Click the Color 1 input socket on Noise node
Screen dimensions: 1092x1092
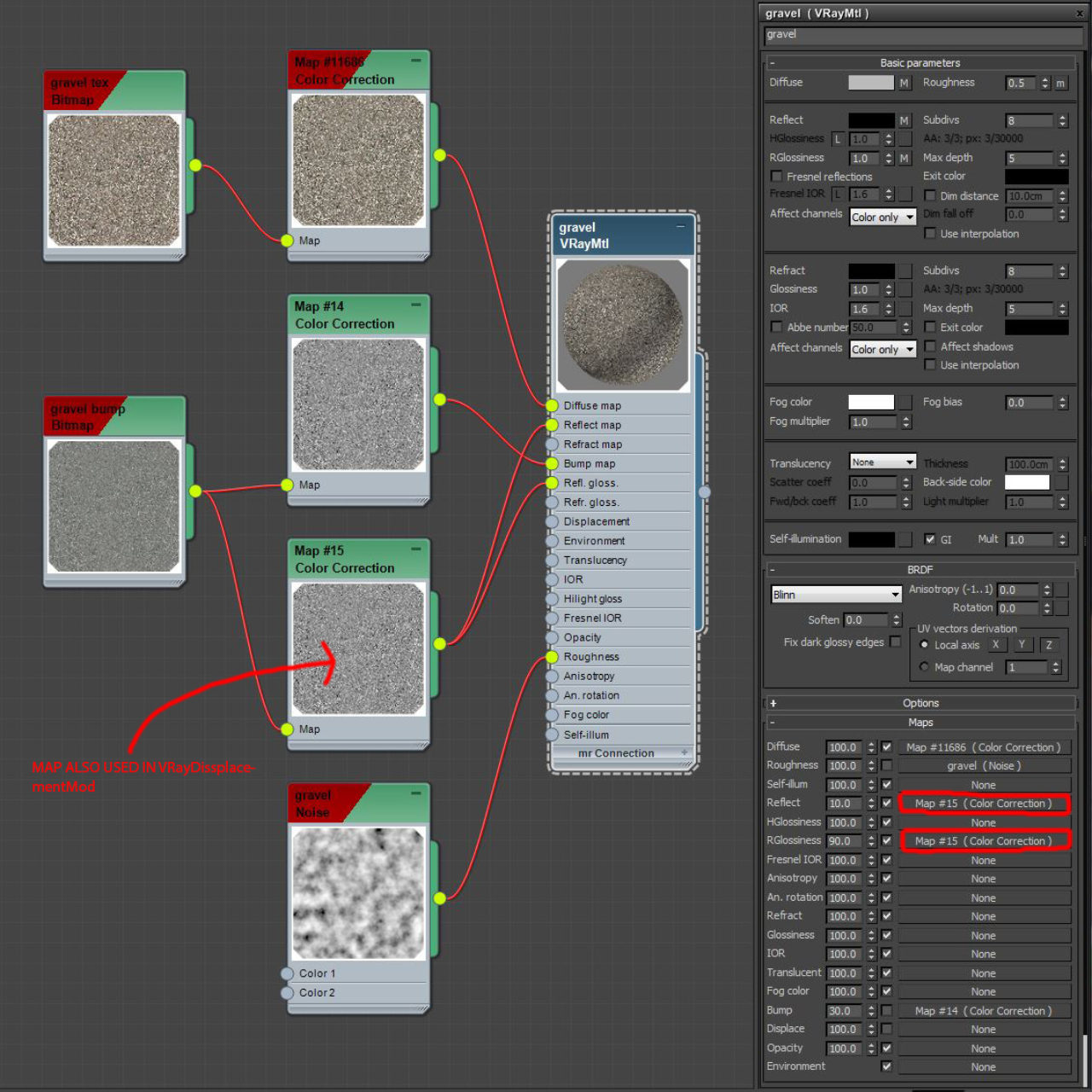click(x=288, y=973)
